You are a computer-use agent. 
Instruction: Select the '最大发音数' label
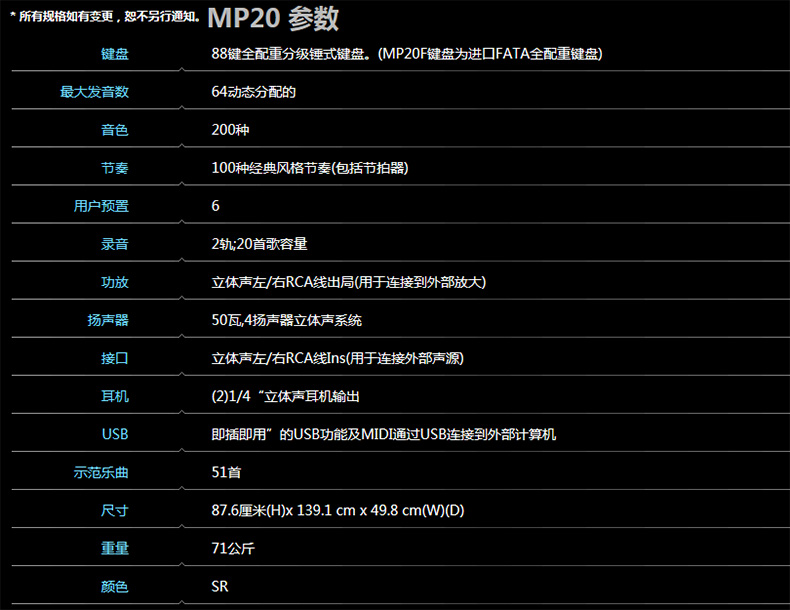pos(95,92)
